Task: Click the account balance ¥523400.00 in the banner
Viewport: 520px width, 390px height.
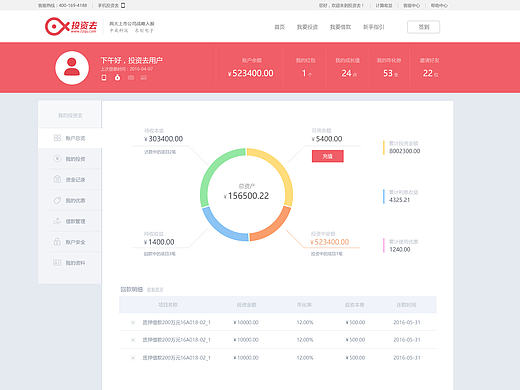Action: click(251, 73)
